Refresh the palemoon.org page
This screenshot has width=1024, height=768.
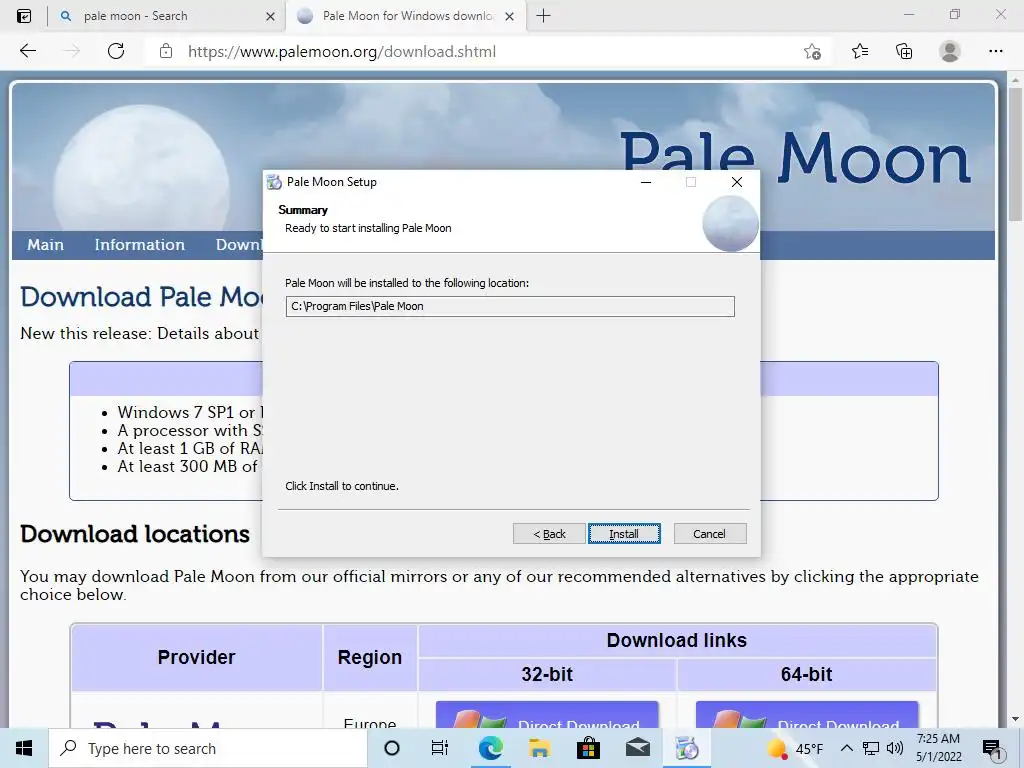pos(116,51)
